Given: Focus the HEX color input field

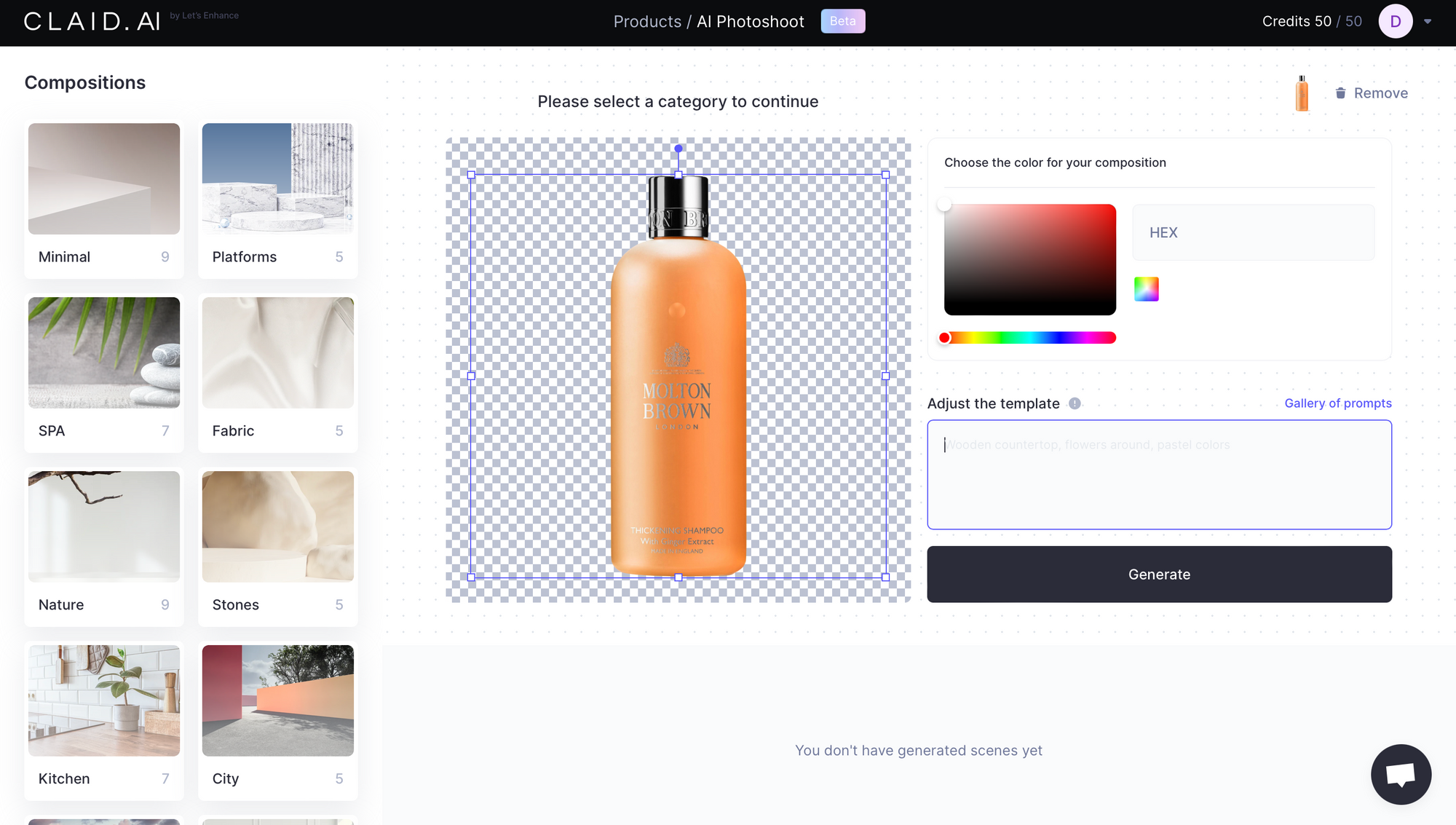Looking at the screenshot, I should [x=1253, y=233].
